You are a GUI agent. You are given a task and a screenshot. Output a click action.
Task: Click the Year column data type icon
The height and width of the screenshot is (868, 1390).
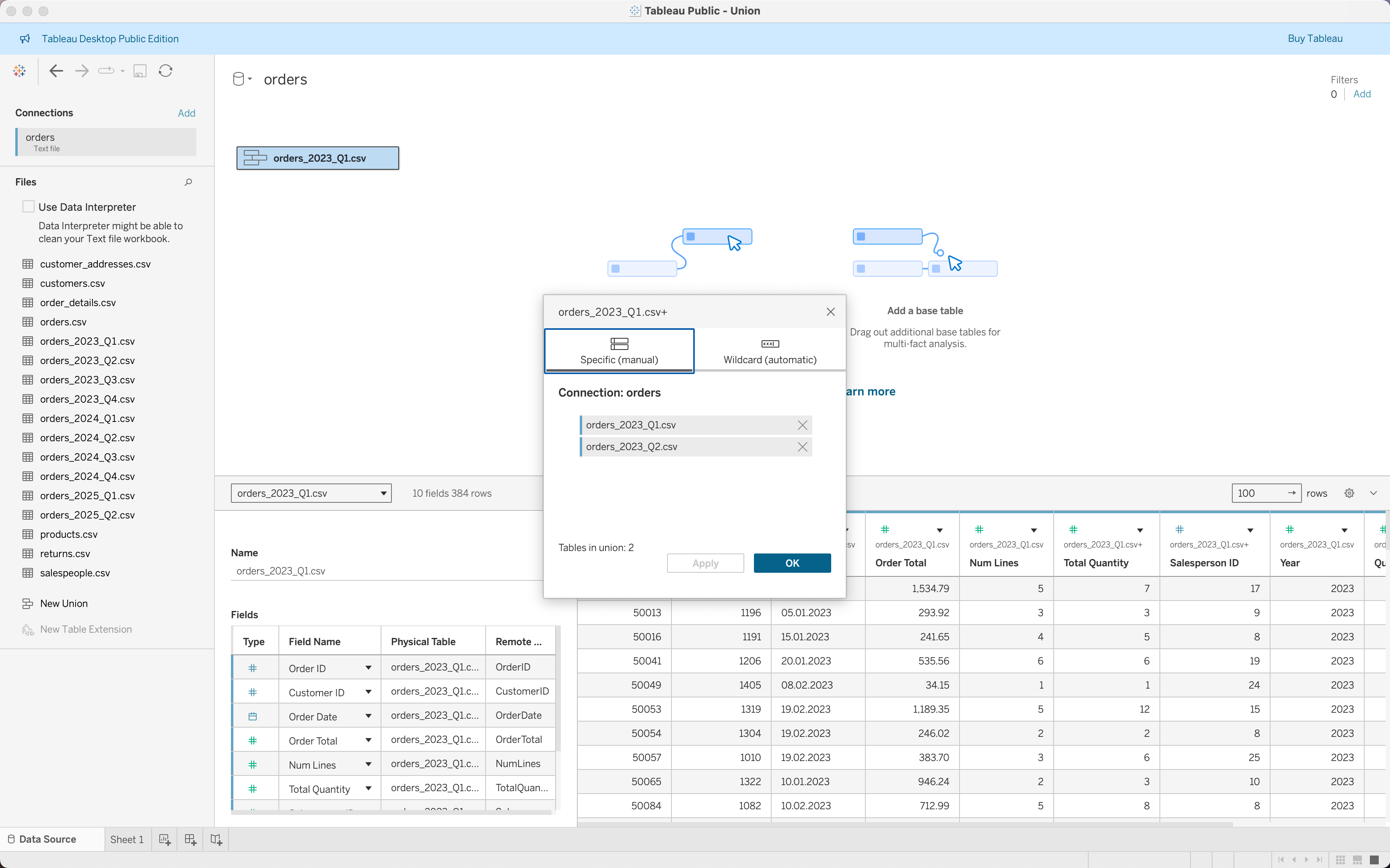(x=1289, y=529)
